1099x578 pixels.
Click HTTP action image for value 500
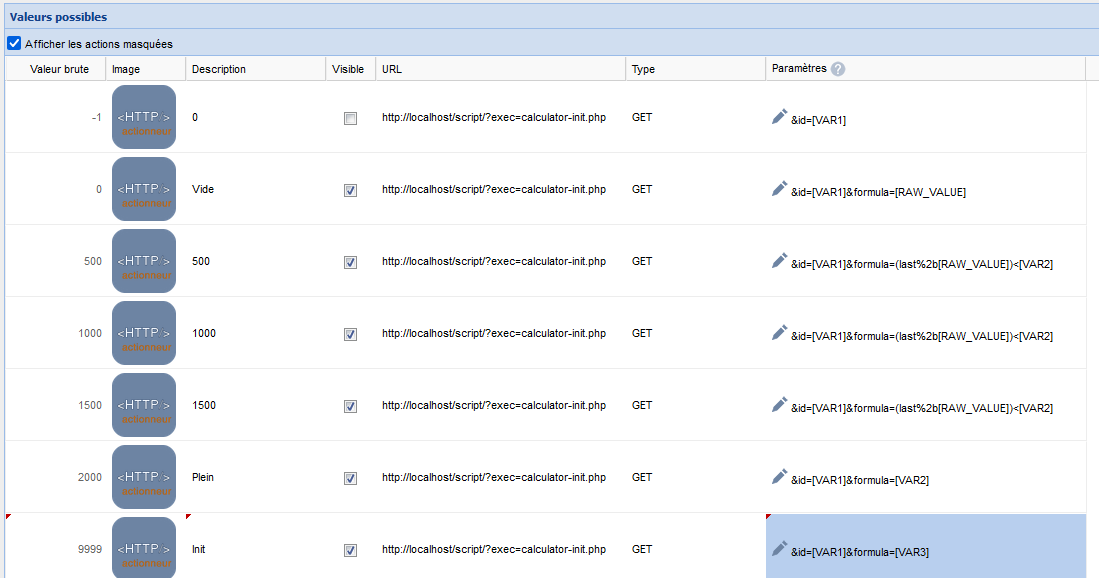(144, 261)
